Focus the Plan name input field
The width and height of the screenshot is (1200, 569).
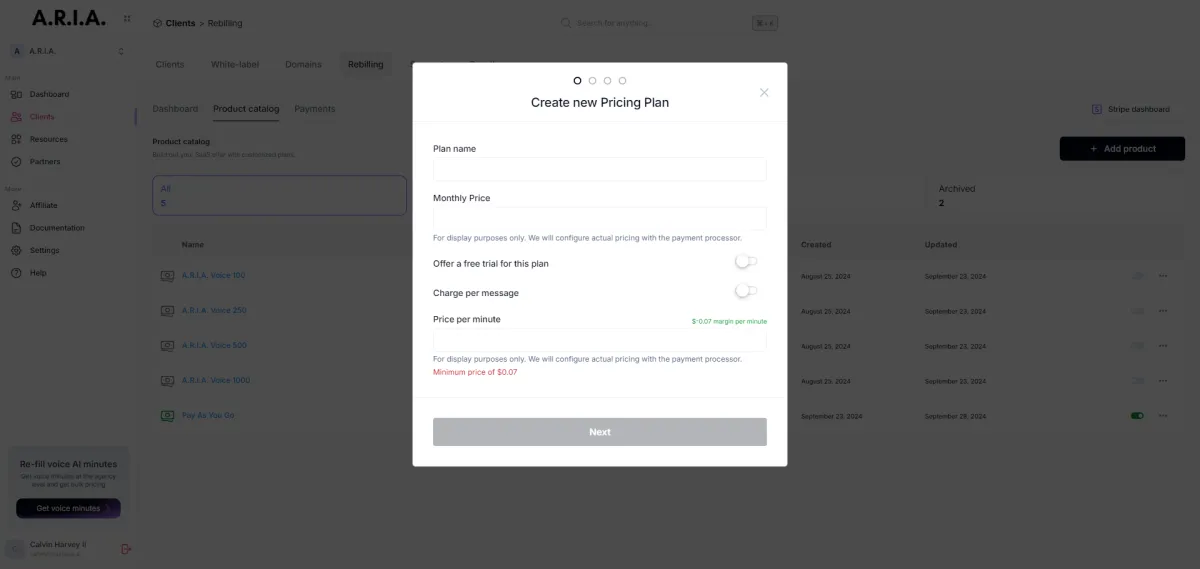(600, 169)
